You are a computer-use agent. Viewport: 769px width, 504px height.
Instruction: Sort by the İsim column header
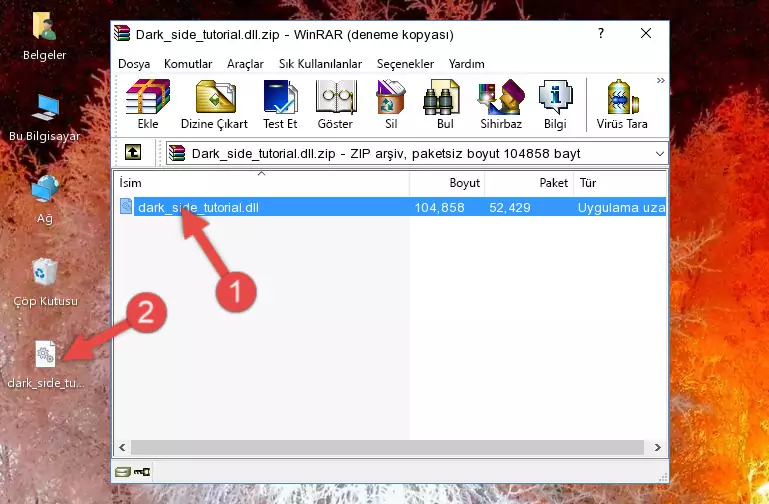coord(262,183)
